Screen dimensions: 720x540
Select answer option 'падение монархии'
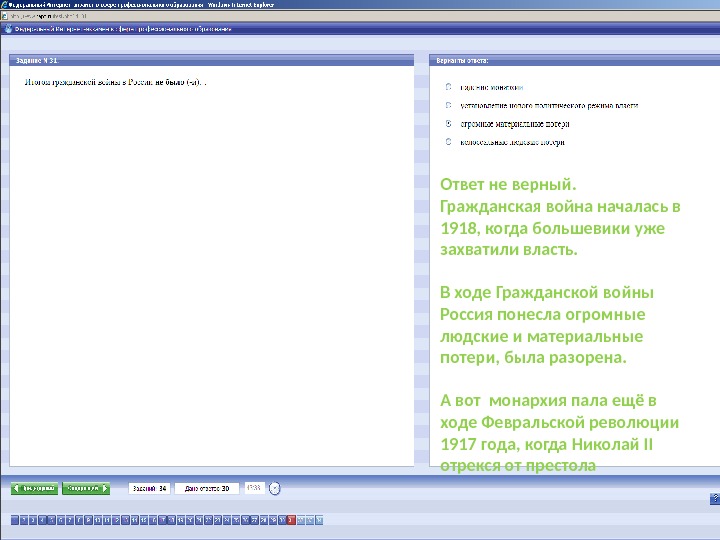point(449,87)
